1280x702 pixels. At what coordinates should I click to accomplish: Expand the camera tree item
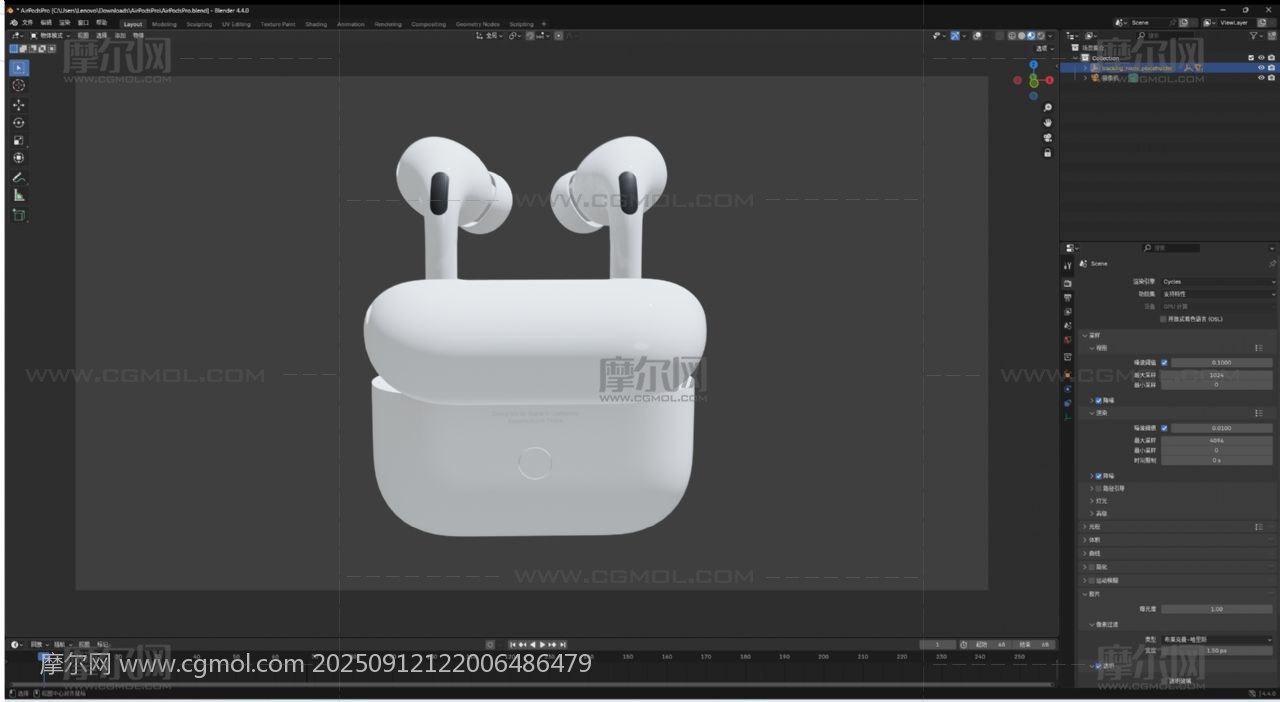[x=1084, y=78]
